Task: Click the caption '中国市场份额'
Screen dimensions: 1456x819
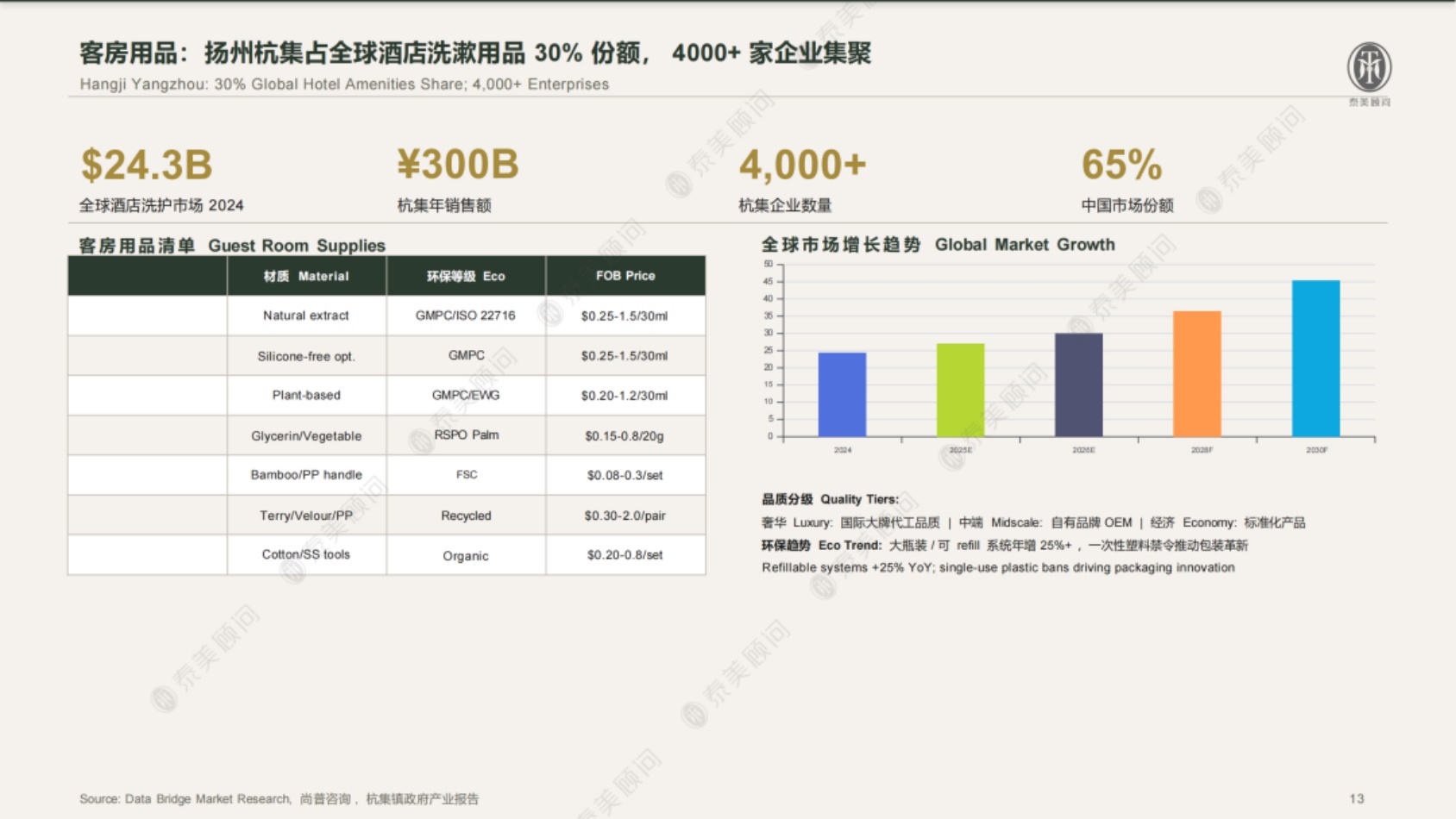Action: [x=1127, y=205]
